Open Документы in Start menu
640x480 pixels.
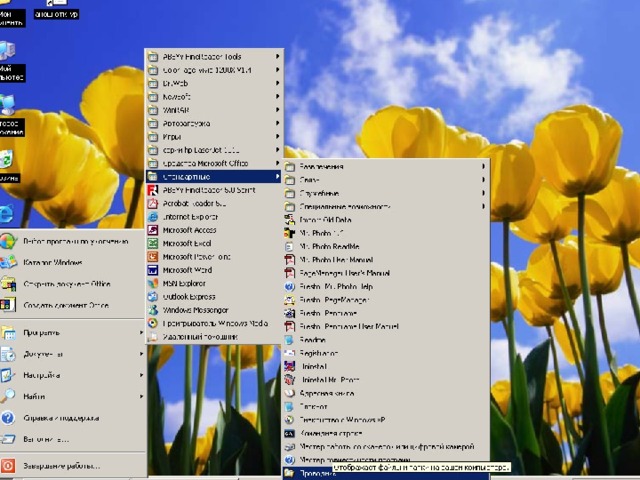click(73, 354)
